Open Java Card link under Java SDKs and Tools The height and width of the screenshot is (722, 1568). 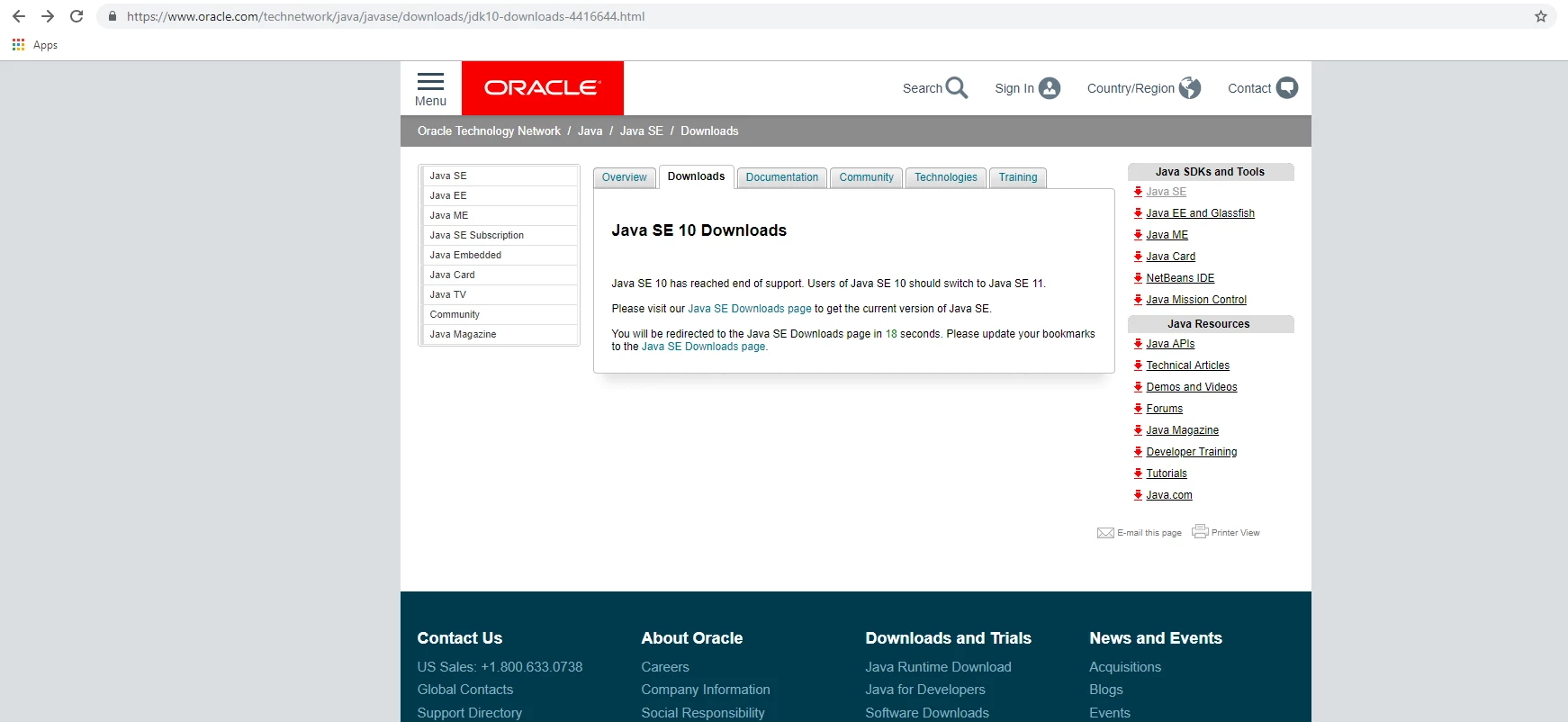pos(1170,257)
